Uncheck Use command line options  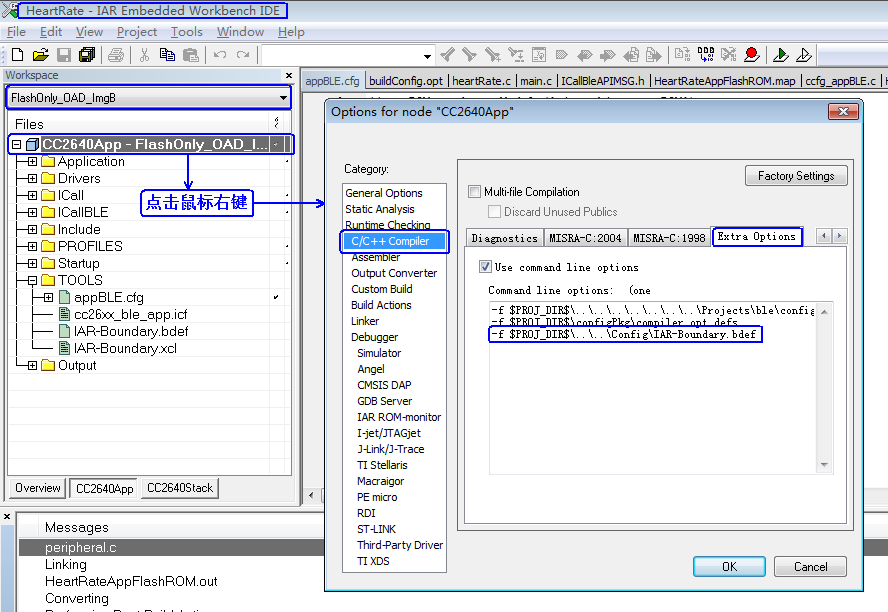(485, 267)
